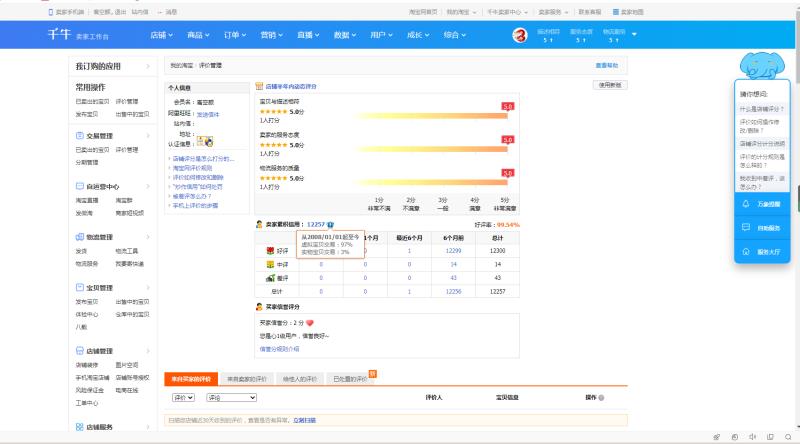Open the first 评价 filter select box
This screenshot has height=444, width=800.
[183, 398]
